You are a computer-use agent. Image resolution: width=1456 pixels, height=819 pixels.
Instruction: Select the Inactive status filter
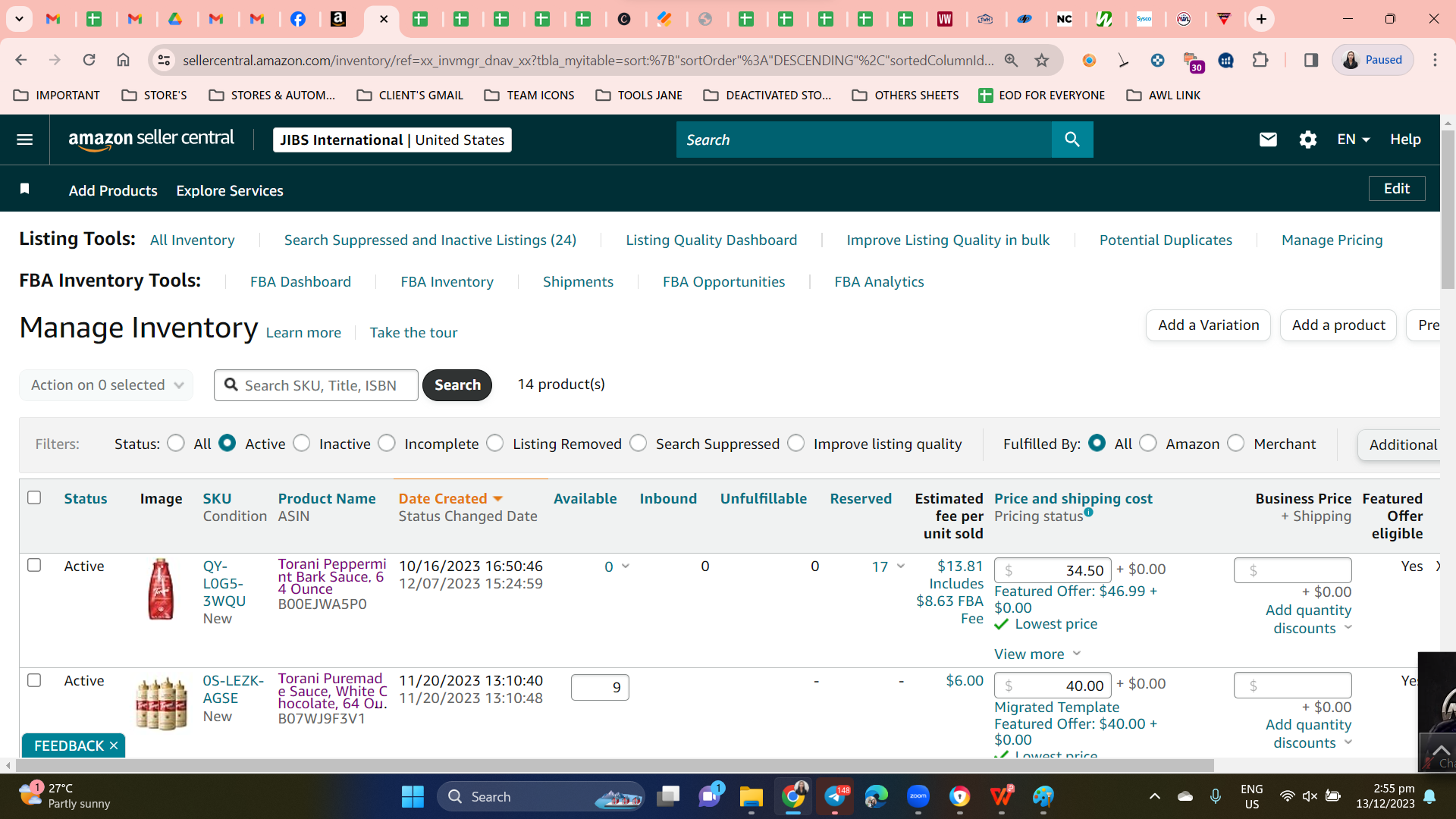click(x=302, y=443)
